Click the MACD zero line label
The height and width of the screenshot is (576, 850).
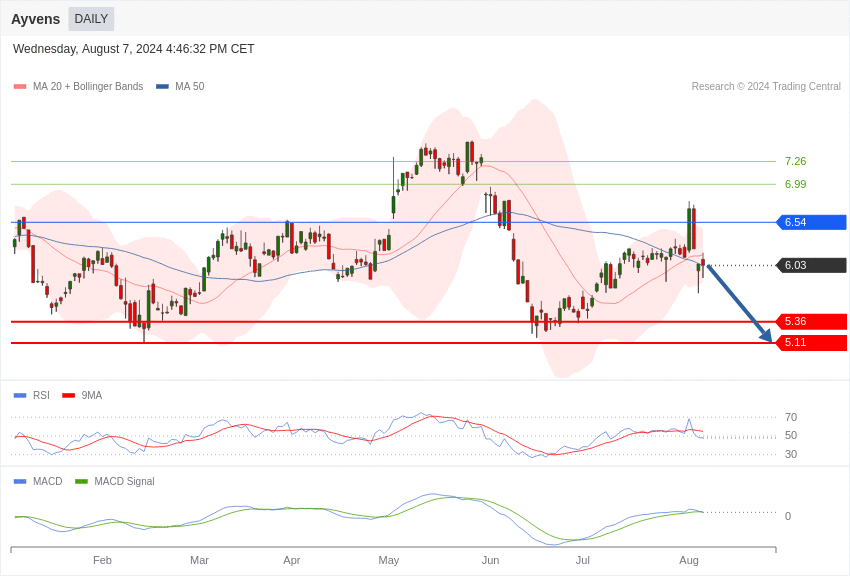point(788,516)
